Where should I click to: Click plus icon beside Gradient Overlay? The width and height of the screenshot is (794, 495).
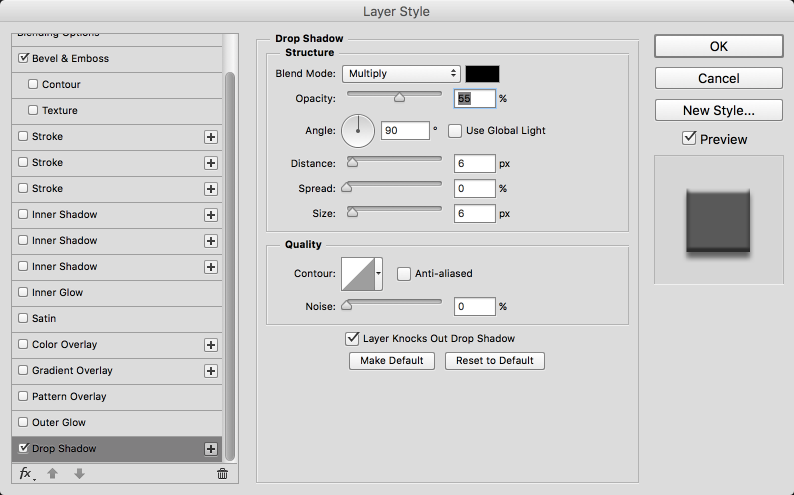click(x=211, y=371)
